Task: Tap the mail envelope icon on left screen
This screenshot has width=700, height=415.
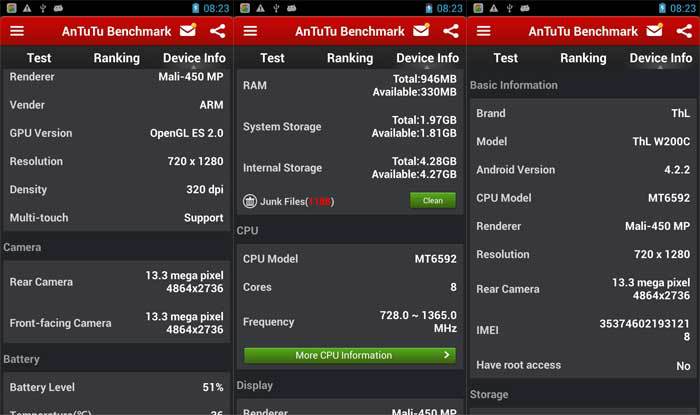Action: click(x=187, y=31)
